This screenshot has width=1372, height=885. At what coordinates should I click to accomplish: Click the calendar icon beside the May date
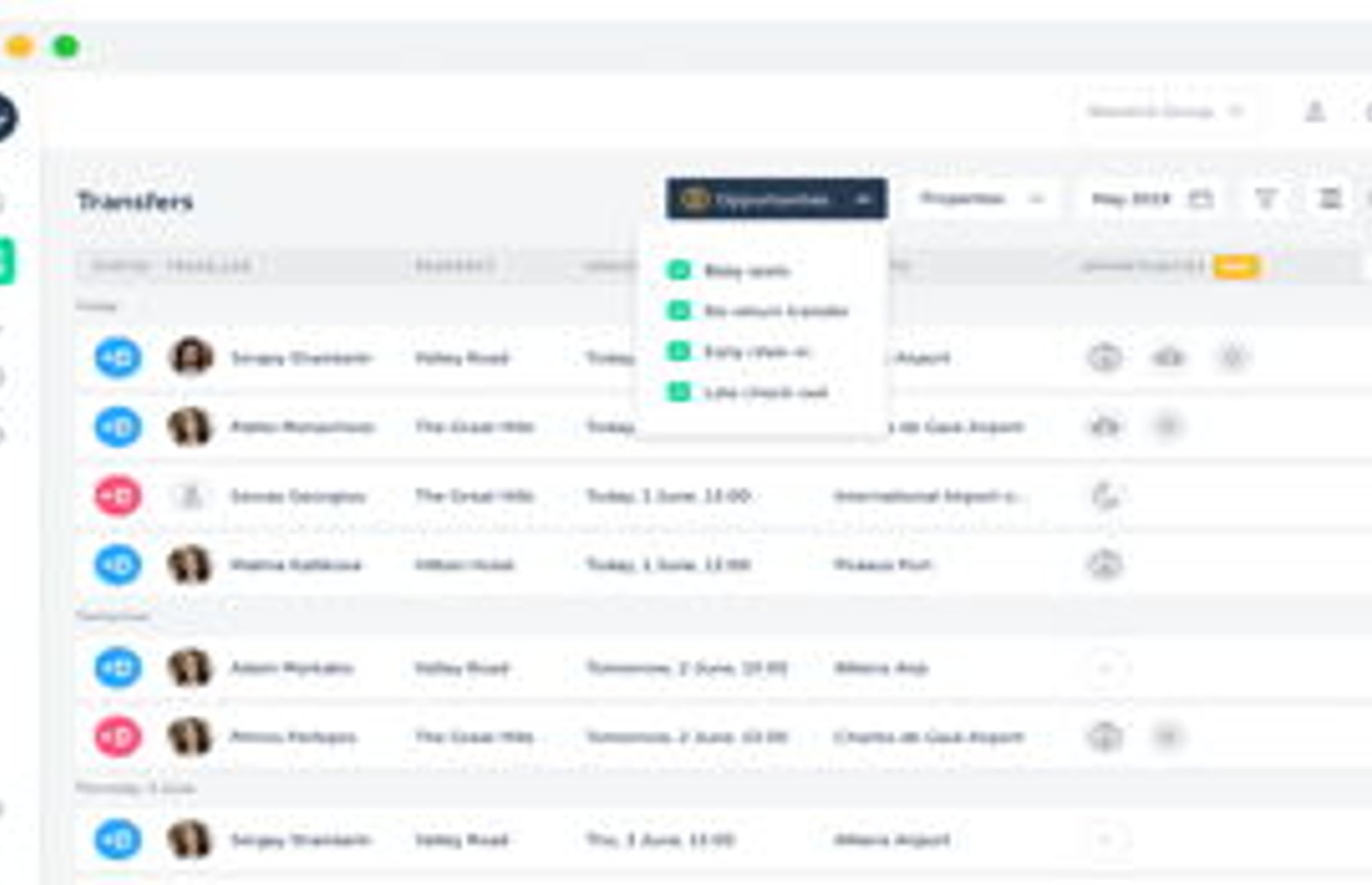coord(1200,199)
